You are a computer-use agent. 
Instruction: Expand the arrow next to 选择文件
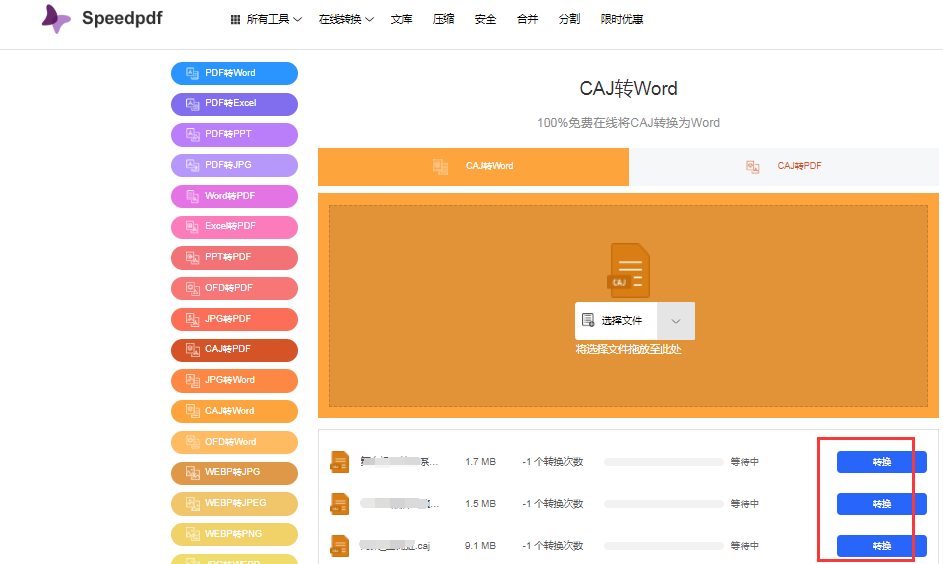click(676, 321)
